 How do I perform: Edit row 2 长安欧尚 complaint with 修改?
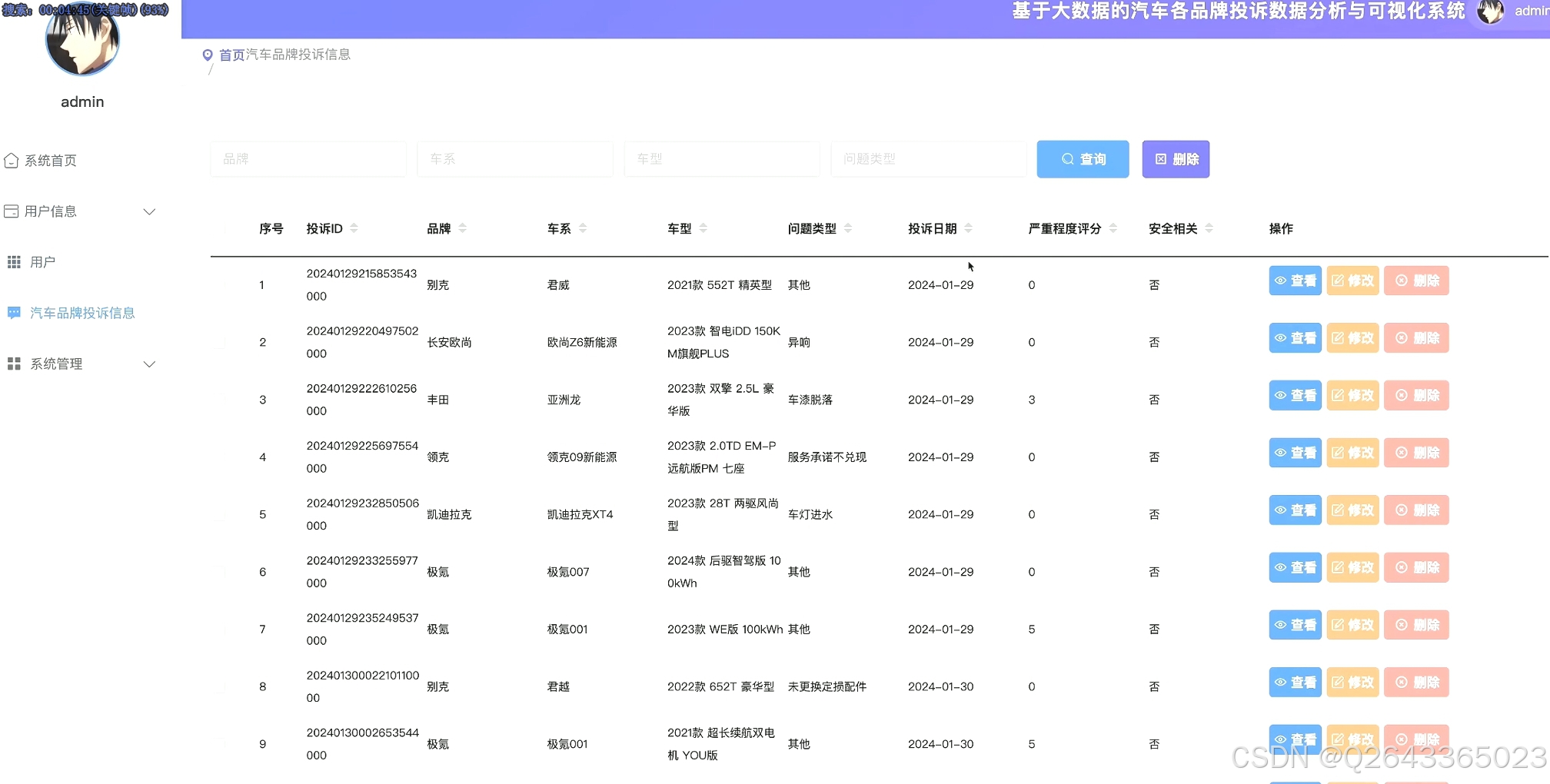[1352, 338]
